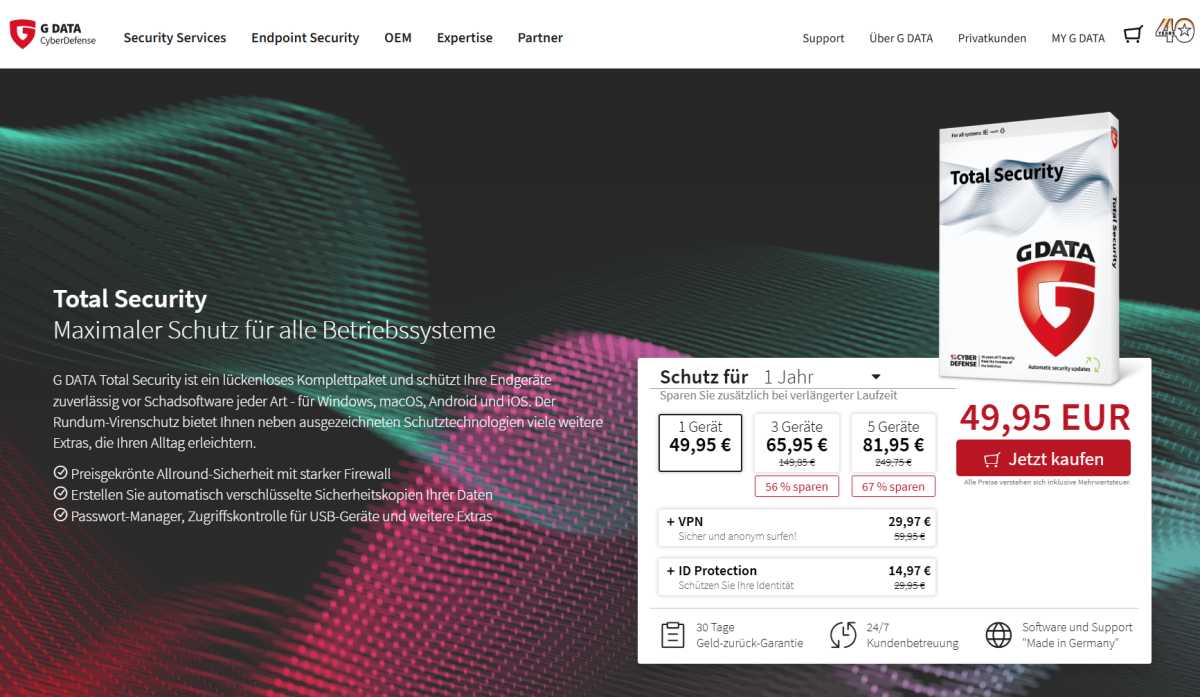Open the Endpoint Security menu
Screen dimensions: 1200x697
305,38
